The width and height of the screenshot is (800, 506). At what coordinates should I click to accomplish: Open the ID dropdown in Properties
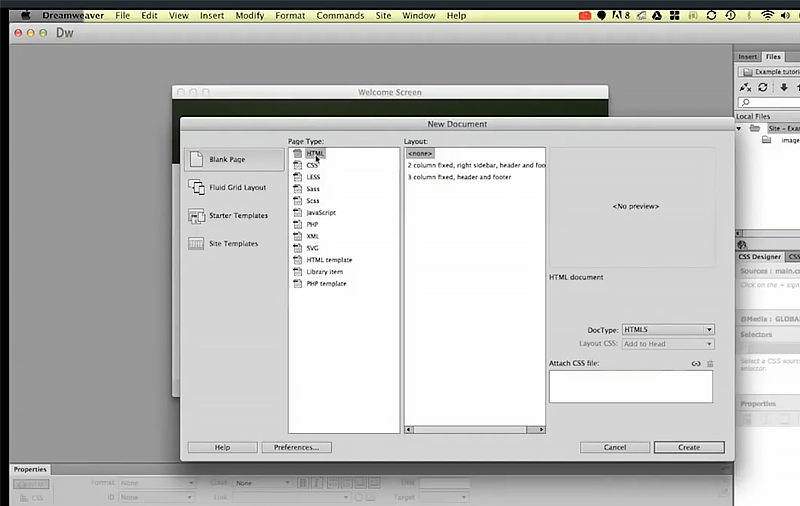(156, 497)
